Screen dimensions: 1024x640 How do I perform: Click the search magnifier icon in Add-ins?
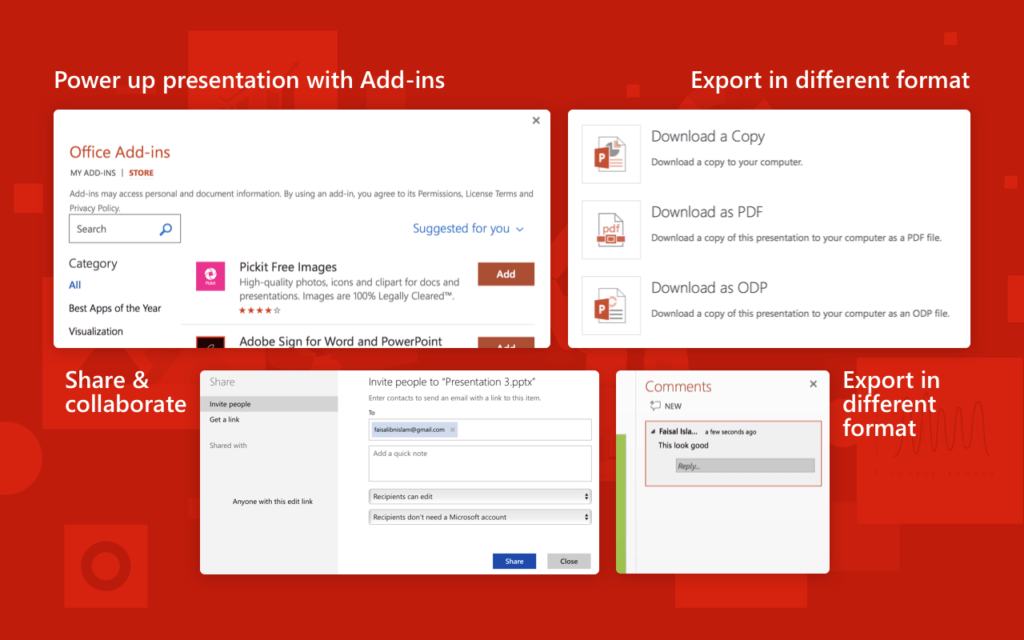click(166, 229)
